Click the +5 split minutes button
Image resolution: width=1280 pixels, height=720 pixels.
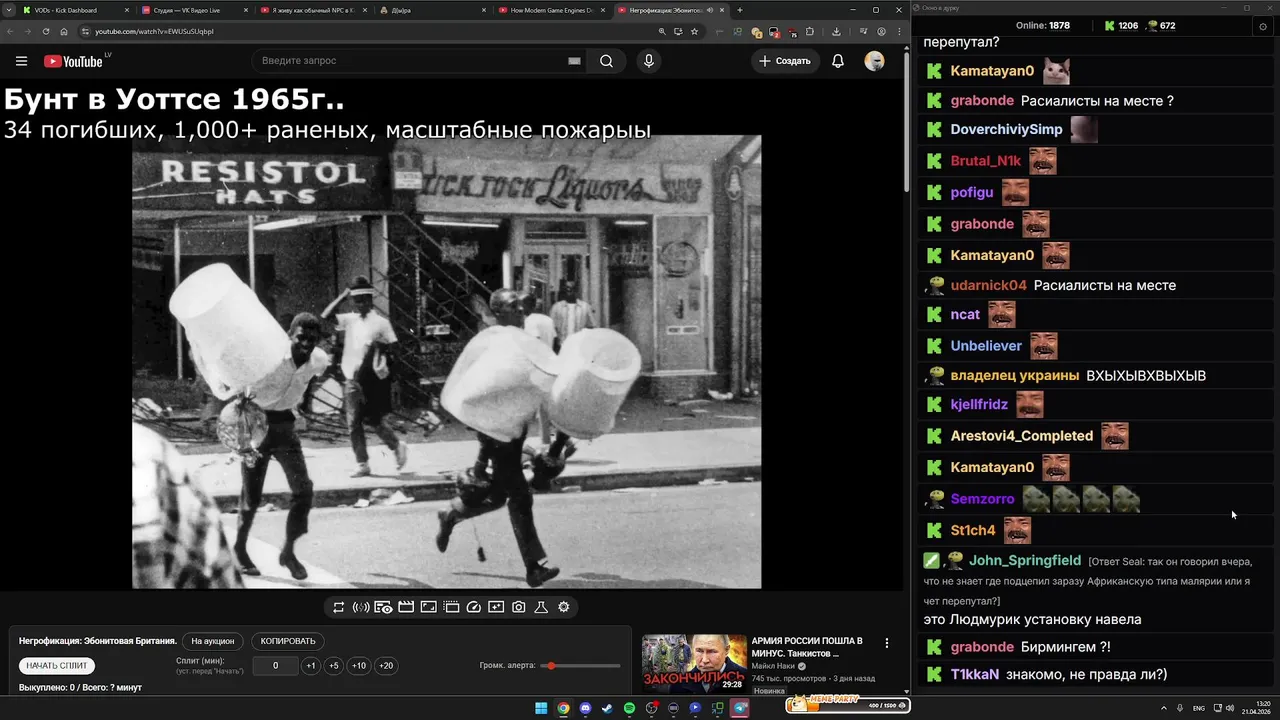click(x=334, y=666)
